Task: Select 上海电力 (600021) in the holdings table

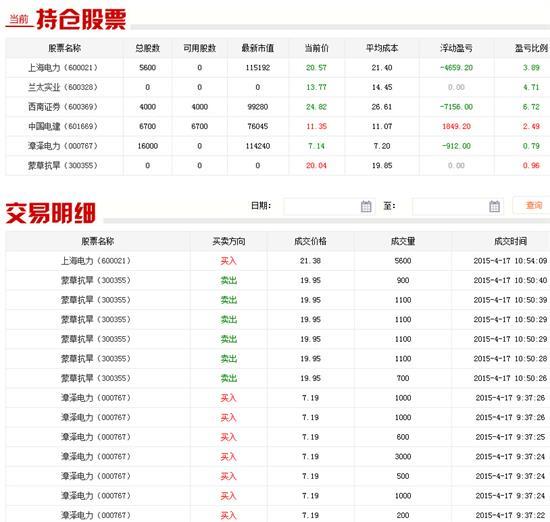Action: [x=63, y=68]
